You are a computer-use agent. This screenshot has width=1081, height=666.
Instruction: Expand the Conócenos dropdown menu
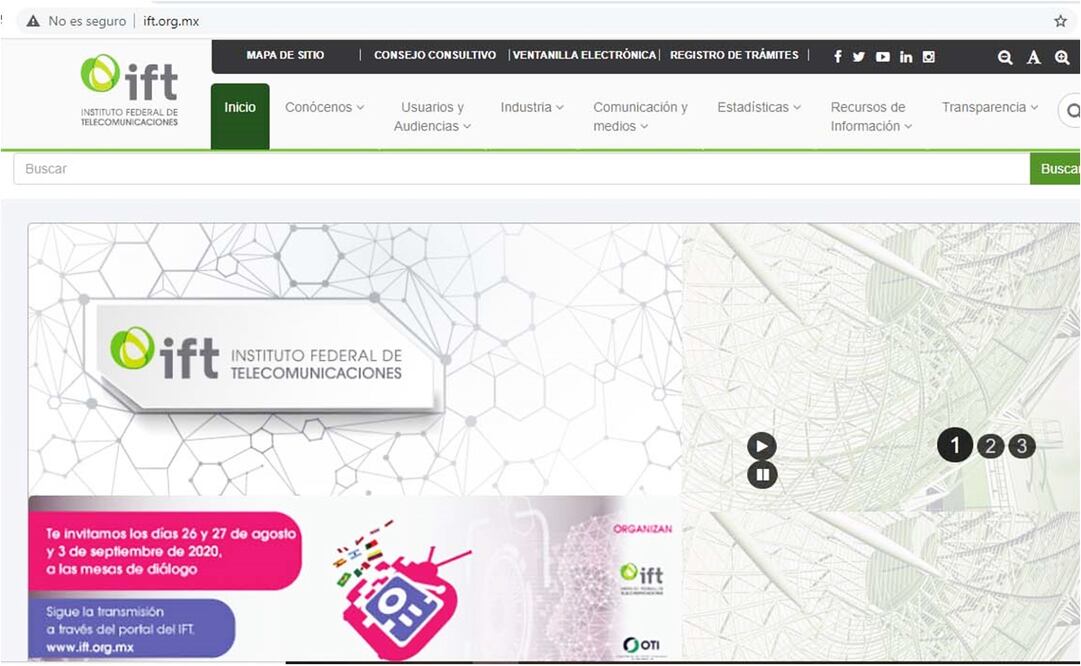324,107
